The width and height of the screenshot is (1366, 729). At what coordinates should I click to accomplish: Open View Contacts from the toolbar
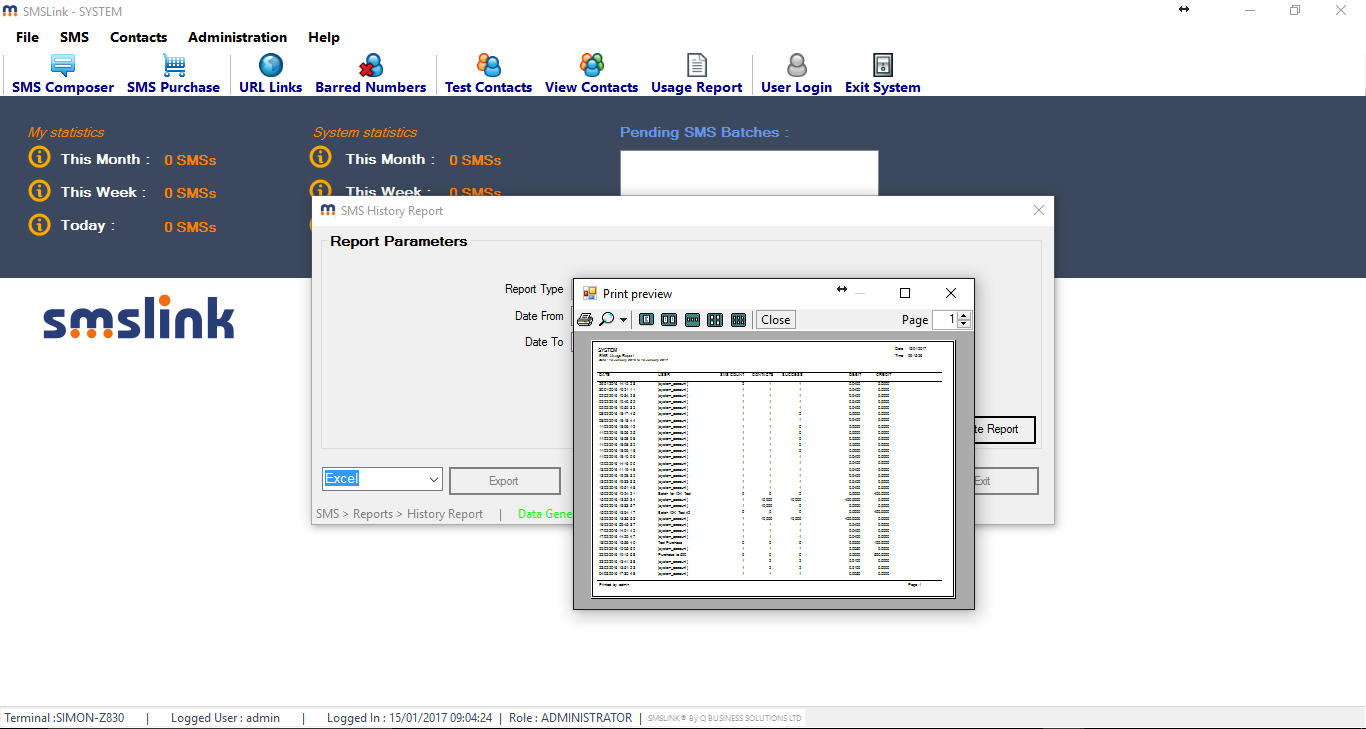point(591,75)
